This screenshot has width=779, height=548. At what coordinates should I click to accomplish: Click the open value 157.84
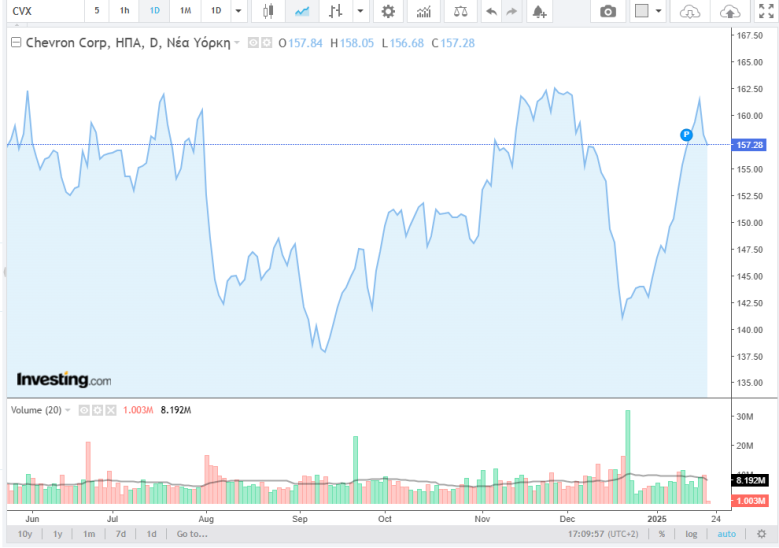(305, 43)
